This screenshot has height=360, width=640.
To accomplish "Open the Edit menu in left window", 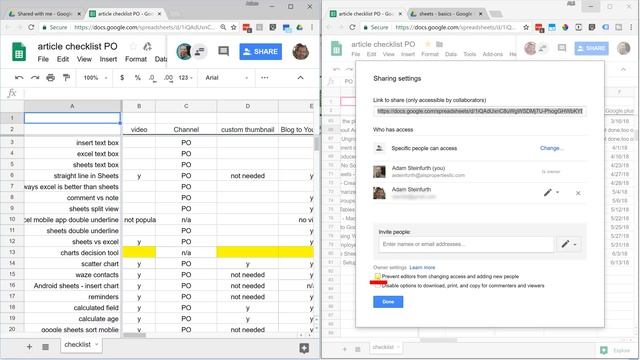I will click(x=62, y=59).
